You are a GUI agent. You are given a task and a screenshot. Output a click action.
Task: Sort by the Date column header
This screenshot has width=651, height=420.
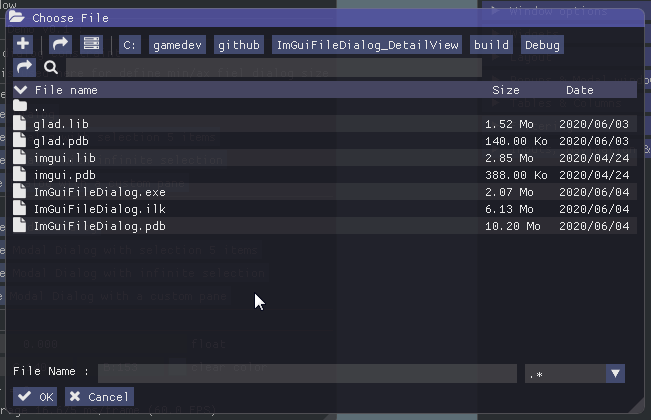[580, 90]
